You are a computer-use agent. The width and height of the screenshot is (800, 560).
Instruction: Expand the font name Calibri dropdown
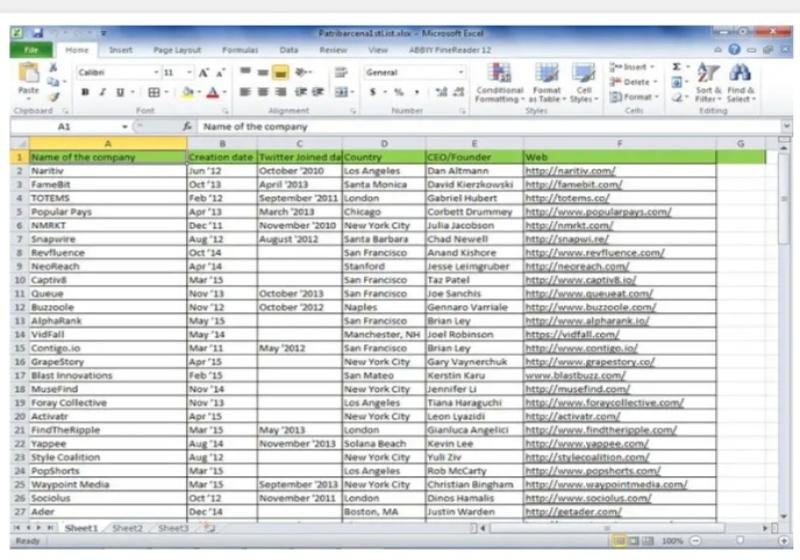click(x=156, y=73)
